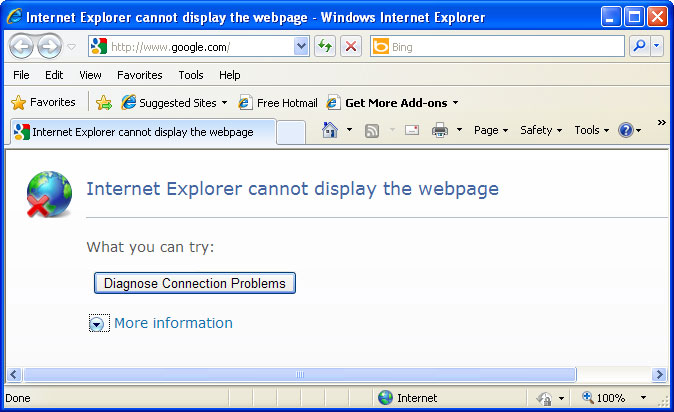
Task: Expand the Print options dropdown arrow
Action: 460,129
